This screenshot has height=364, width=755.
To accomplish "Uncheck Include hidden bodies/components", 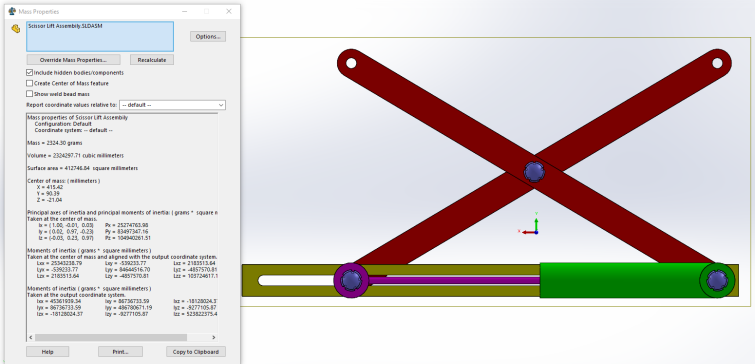I will (29, 73).
